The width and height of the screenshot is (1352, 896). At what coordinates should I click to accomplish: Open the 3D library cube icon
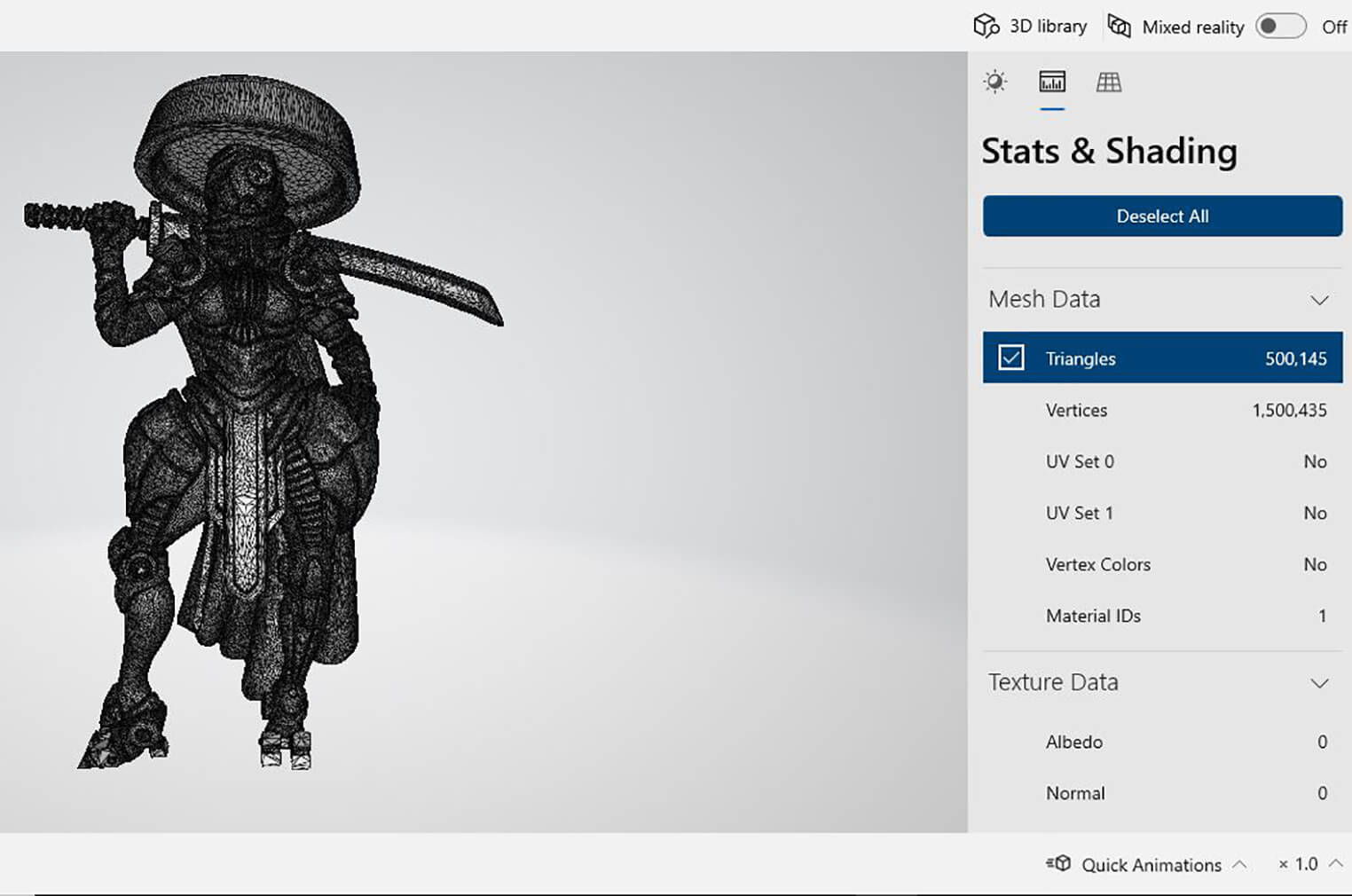[x=986, y=27]
